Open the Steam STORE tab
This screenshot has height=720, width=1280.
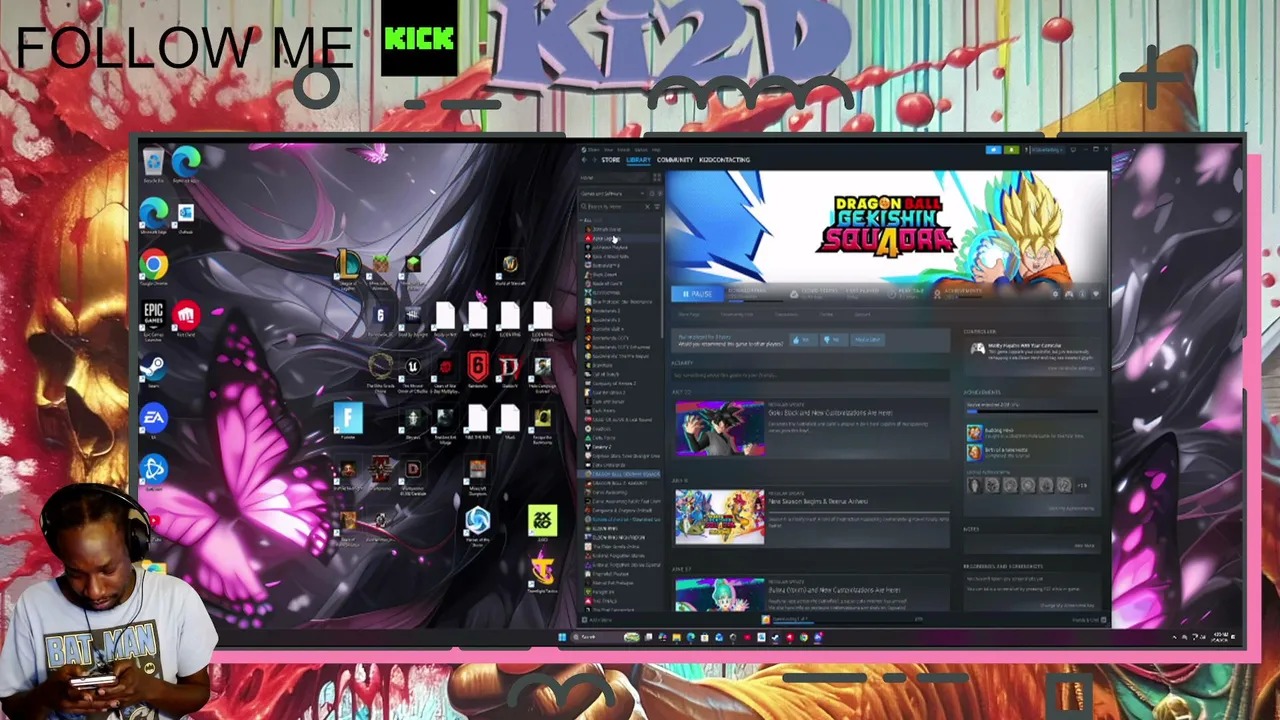point(610,160)
